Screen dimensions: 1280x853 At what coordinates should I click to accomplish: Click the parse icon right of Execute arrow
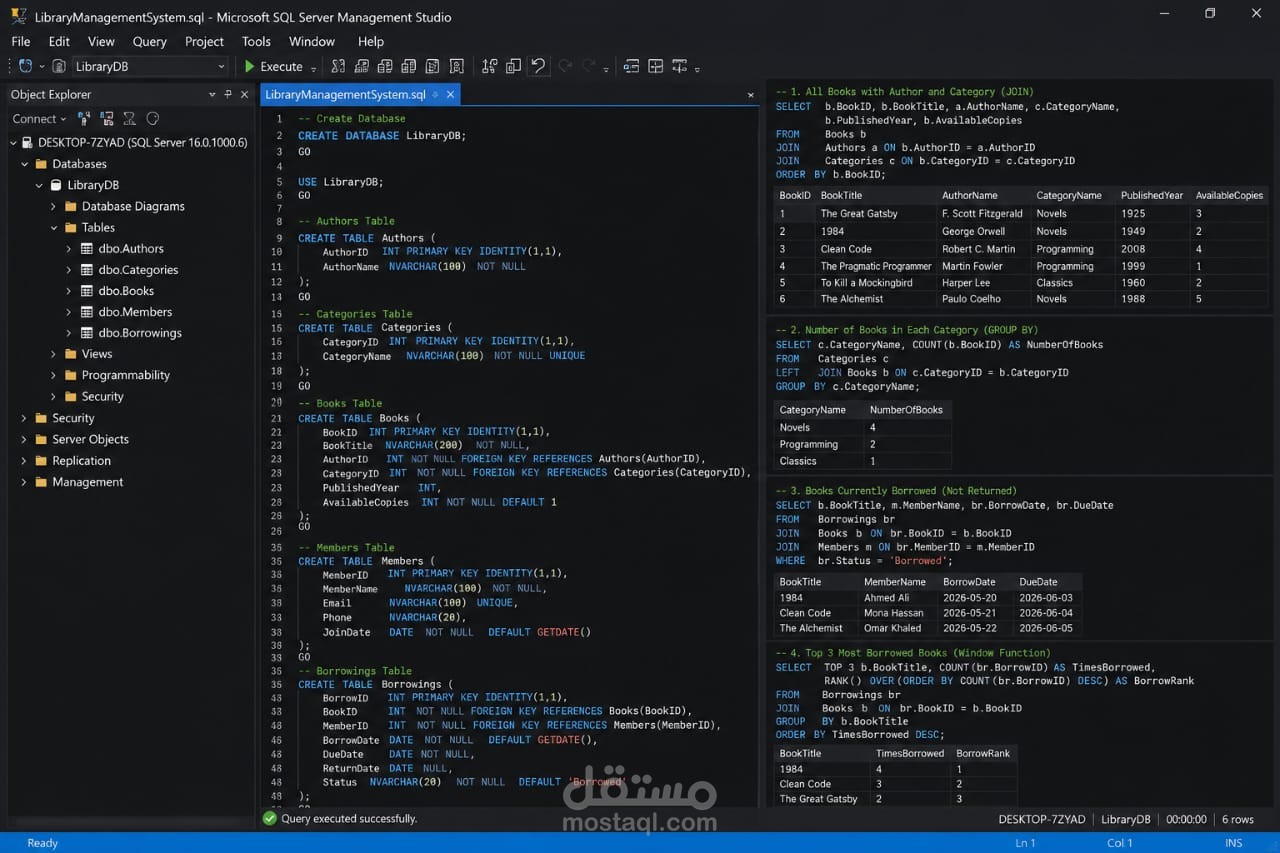pyautogui.click(x=338, y=66)
